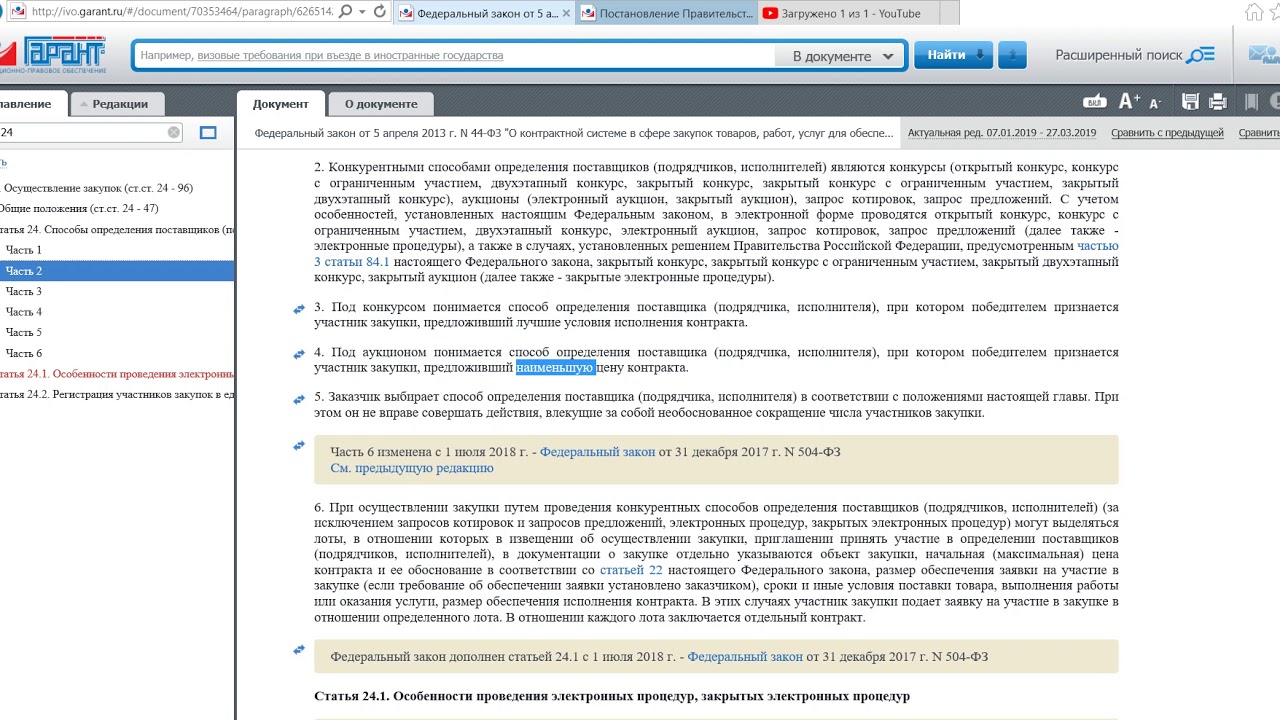Decrease font size with A- icon
The width and height of the screenshot is (1280, 720).
point(1155,102)
